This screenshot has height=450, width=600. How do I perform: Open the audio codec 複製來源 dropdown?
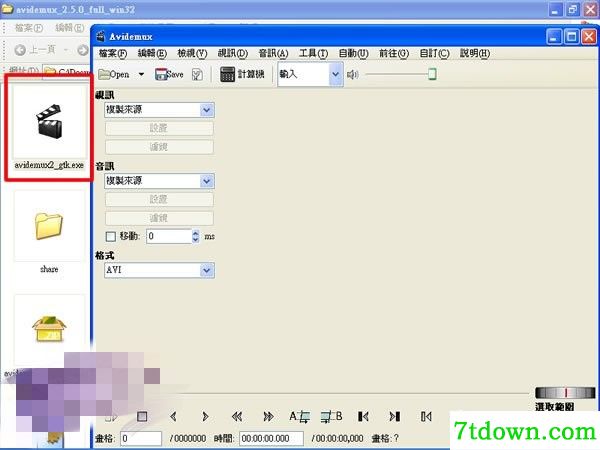tap(159, 181)
